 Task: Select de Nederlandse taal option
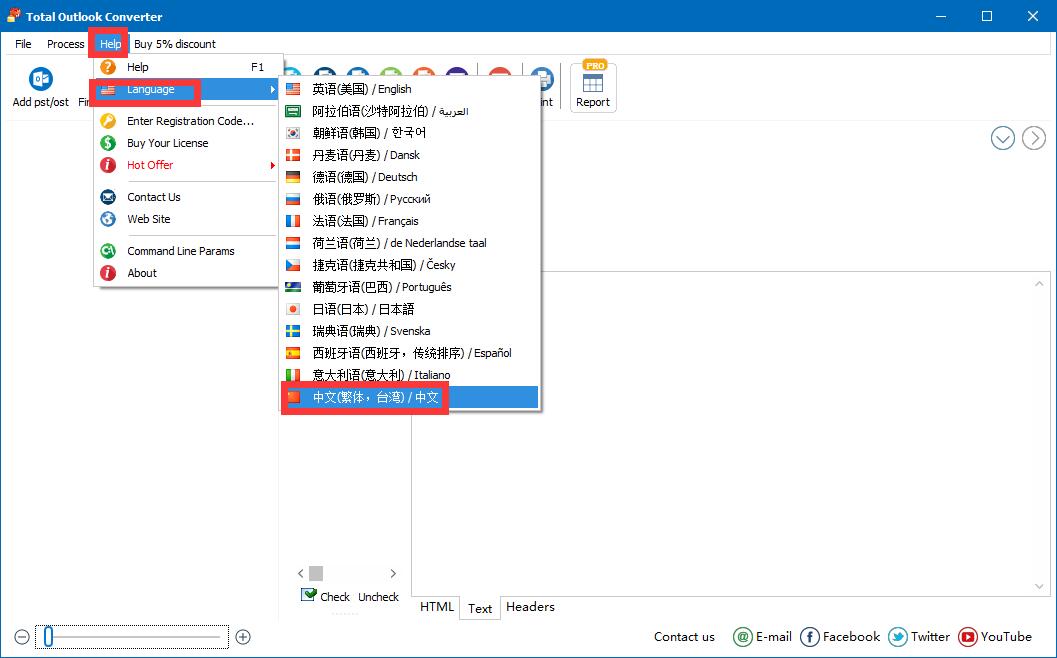410,243
